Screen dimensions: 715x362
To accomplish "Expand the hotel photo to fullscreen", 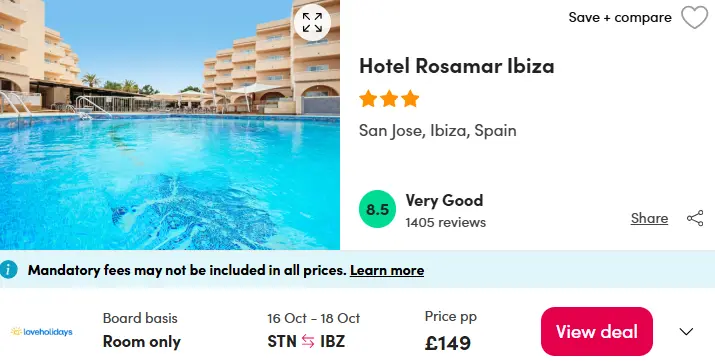I will click(x=312, y=22).
